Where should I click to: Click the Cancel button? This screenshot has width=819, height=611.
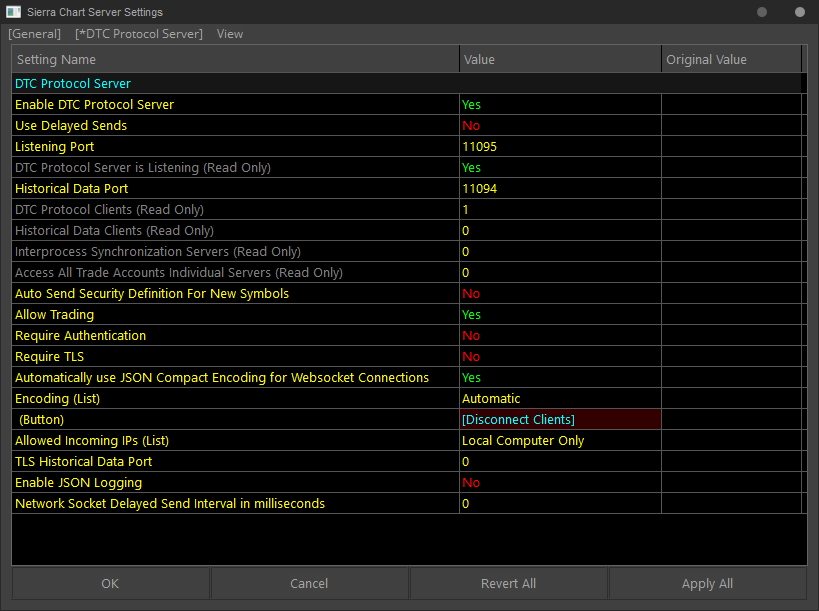coord(309,583)
